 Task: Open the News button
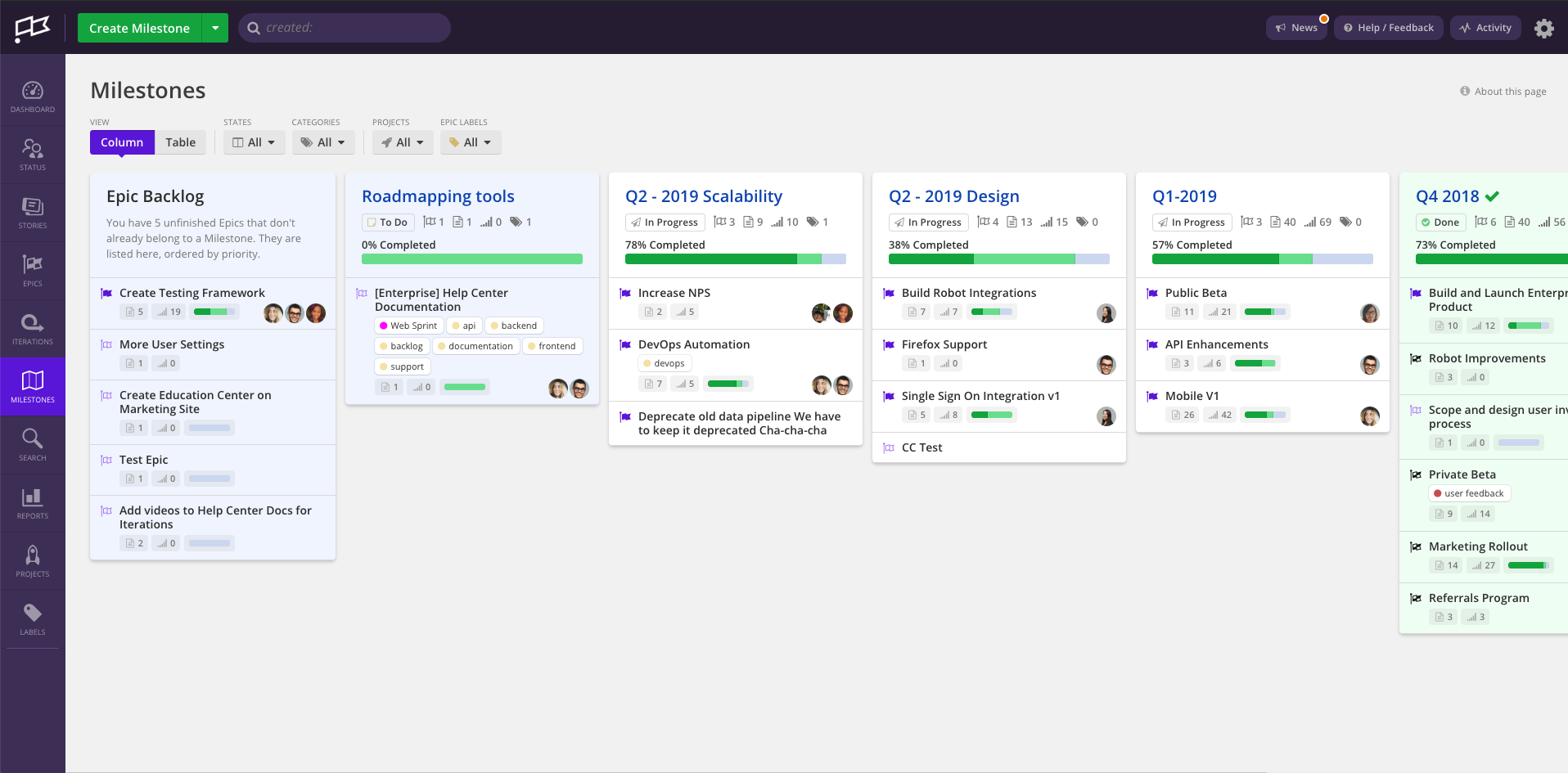[1296, 28]
